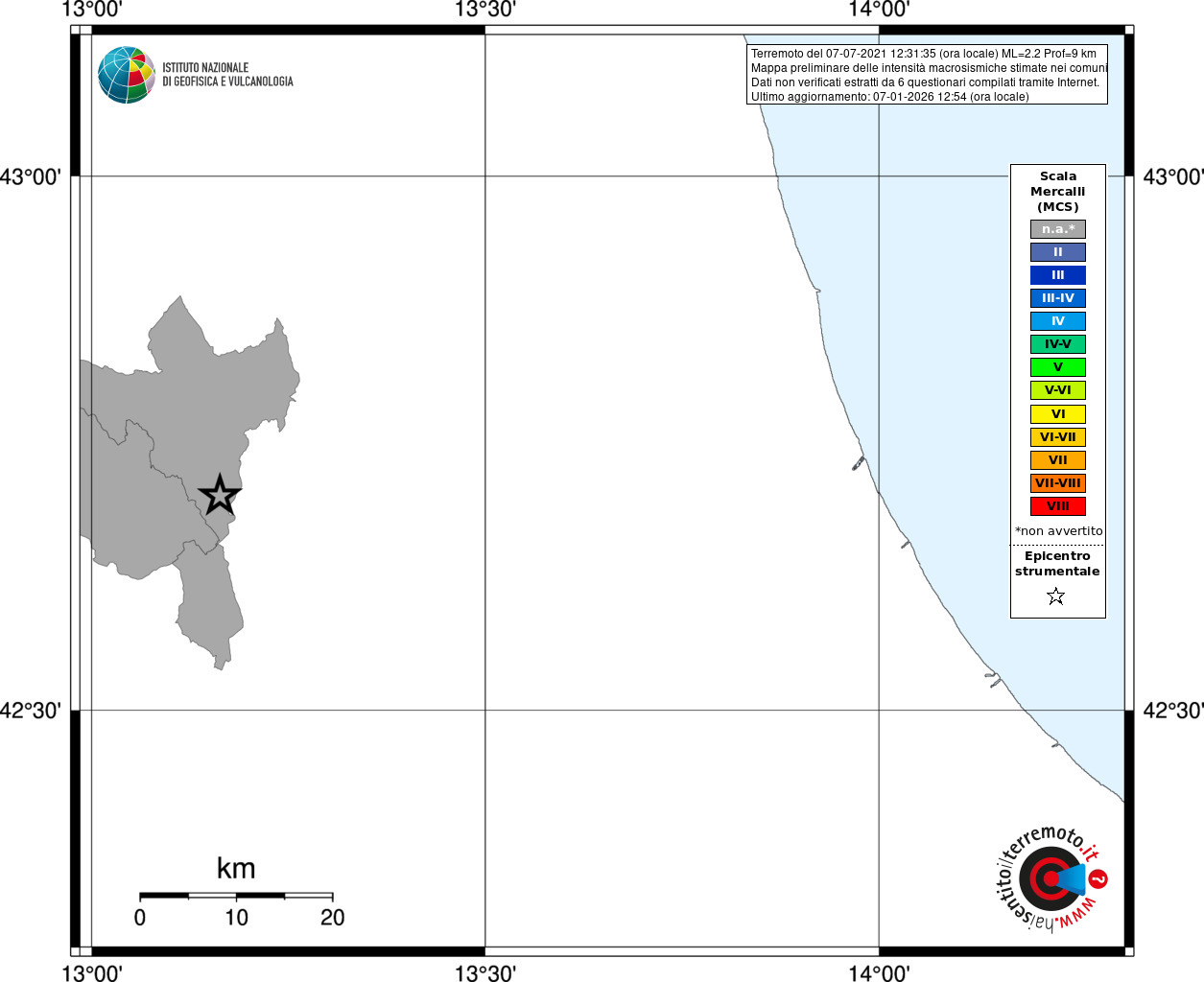Click the '10' value on the scale bar
1204x982 pixels.
point(236,918)
